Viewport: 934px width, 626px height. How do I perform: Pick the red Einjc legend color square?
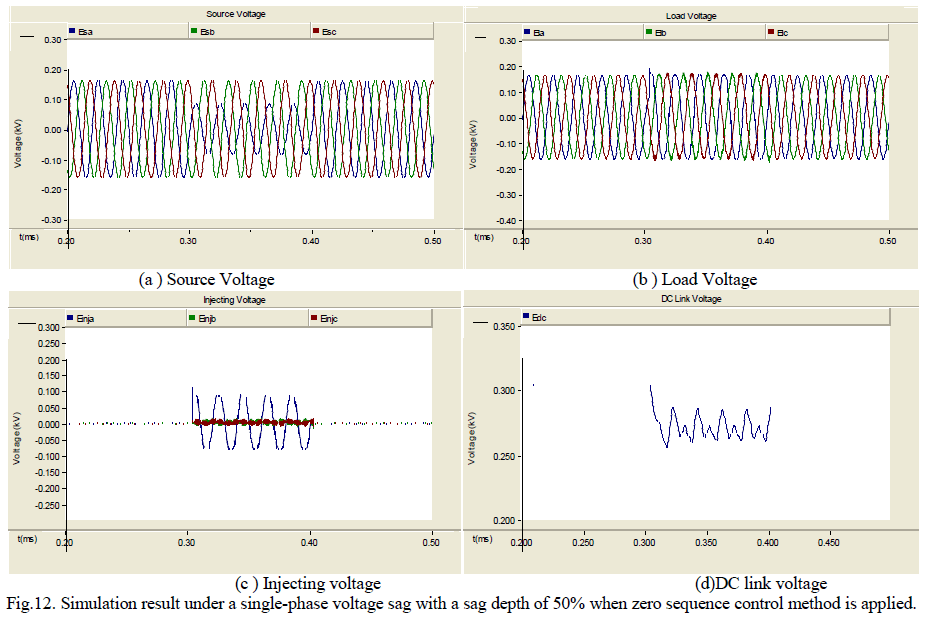point(314,317)
